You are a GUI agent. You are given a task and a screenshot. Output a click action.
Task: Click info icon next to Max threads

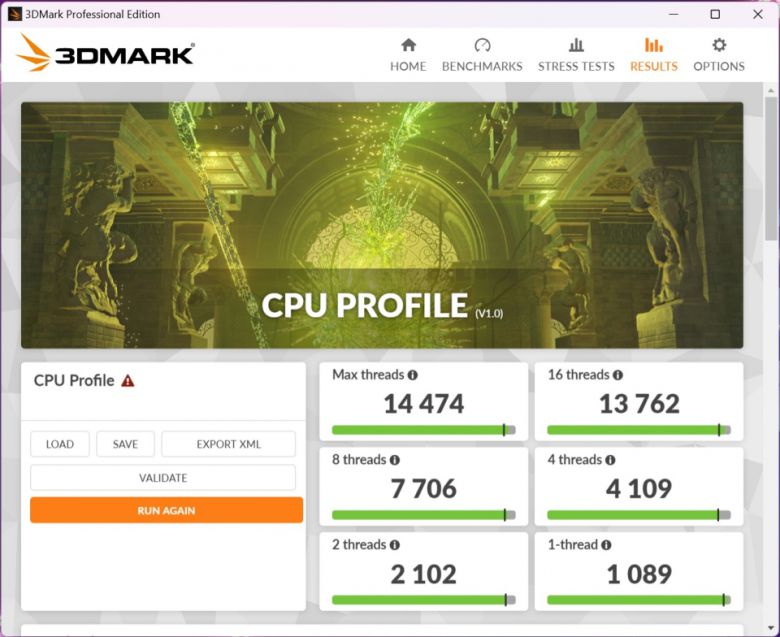(x=413, y=375)
